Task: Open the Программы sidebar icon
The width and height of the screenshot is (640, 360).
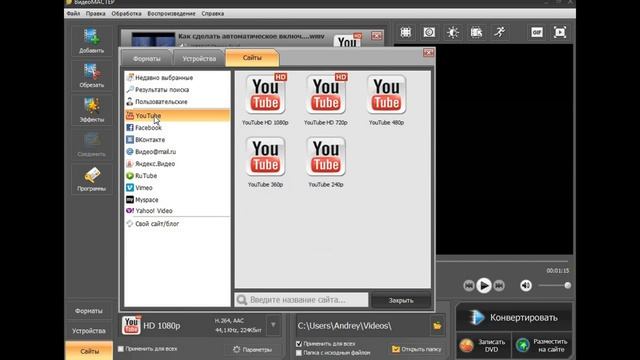Action: (x=91, y=179)
